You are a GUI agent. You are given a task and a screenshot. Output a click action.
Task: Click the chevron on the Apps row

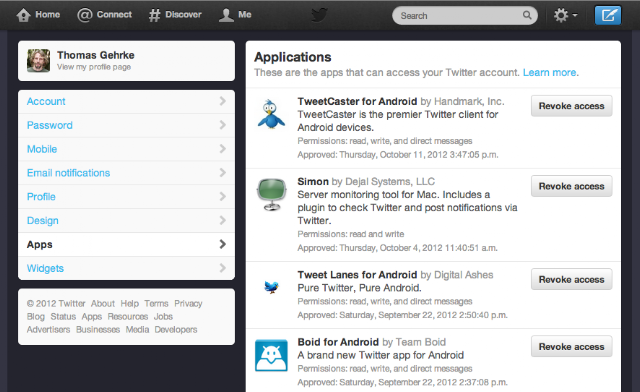point(222,244)
